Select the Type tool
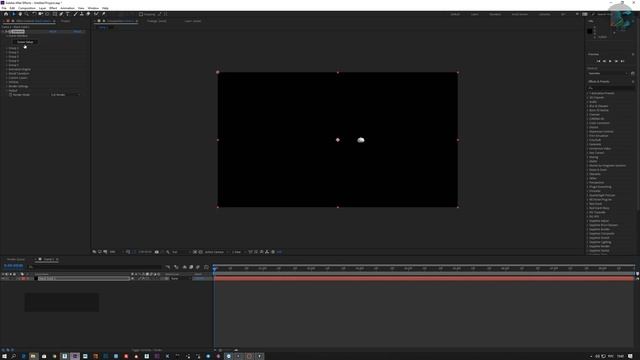This screenshot has height=360, width=640. [68, 14]
